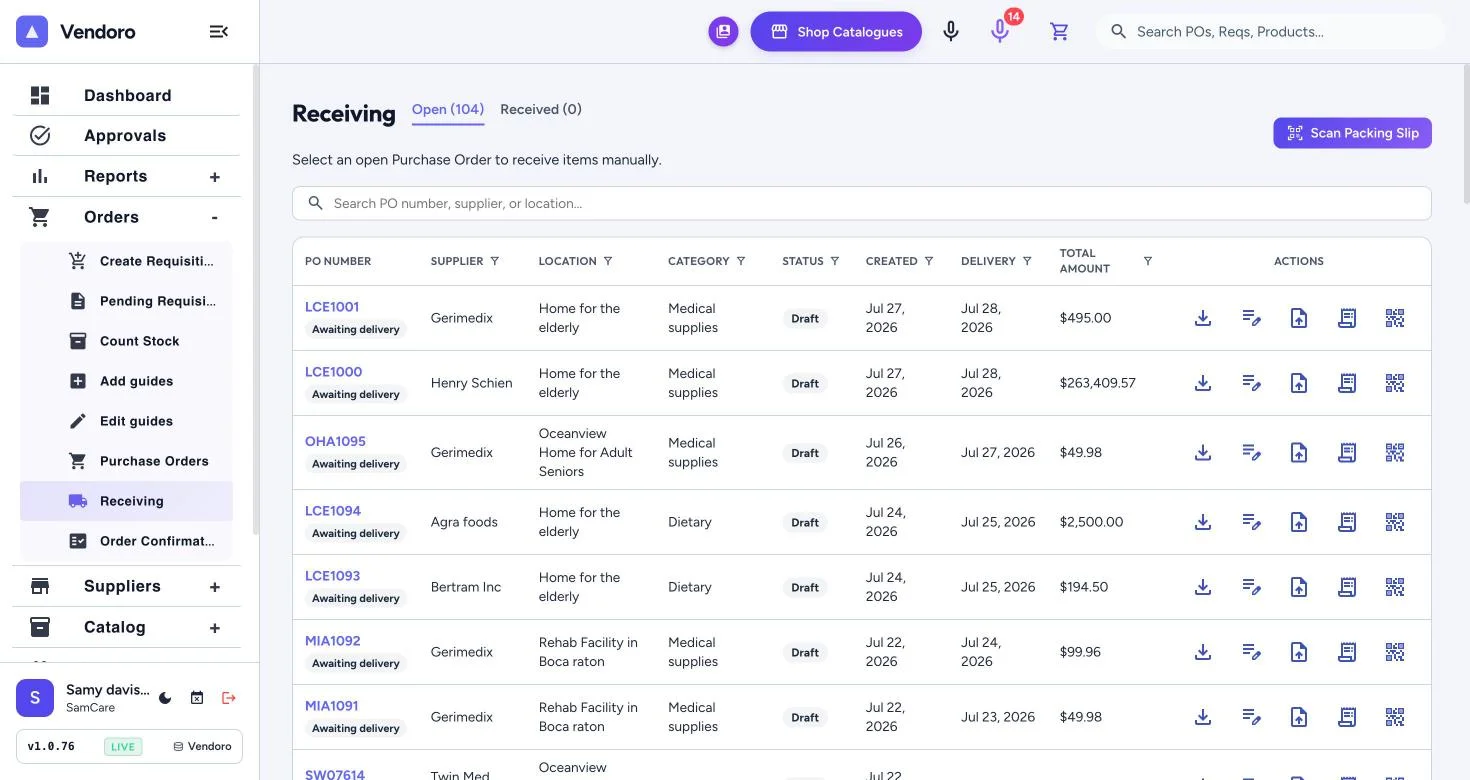Download icon for MIA1092 row
The image size is (1470, 780).
pyautogui.click(x=1203, y=652)
